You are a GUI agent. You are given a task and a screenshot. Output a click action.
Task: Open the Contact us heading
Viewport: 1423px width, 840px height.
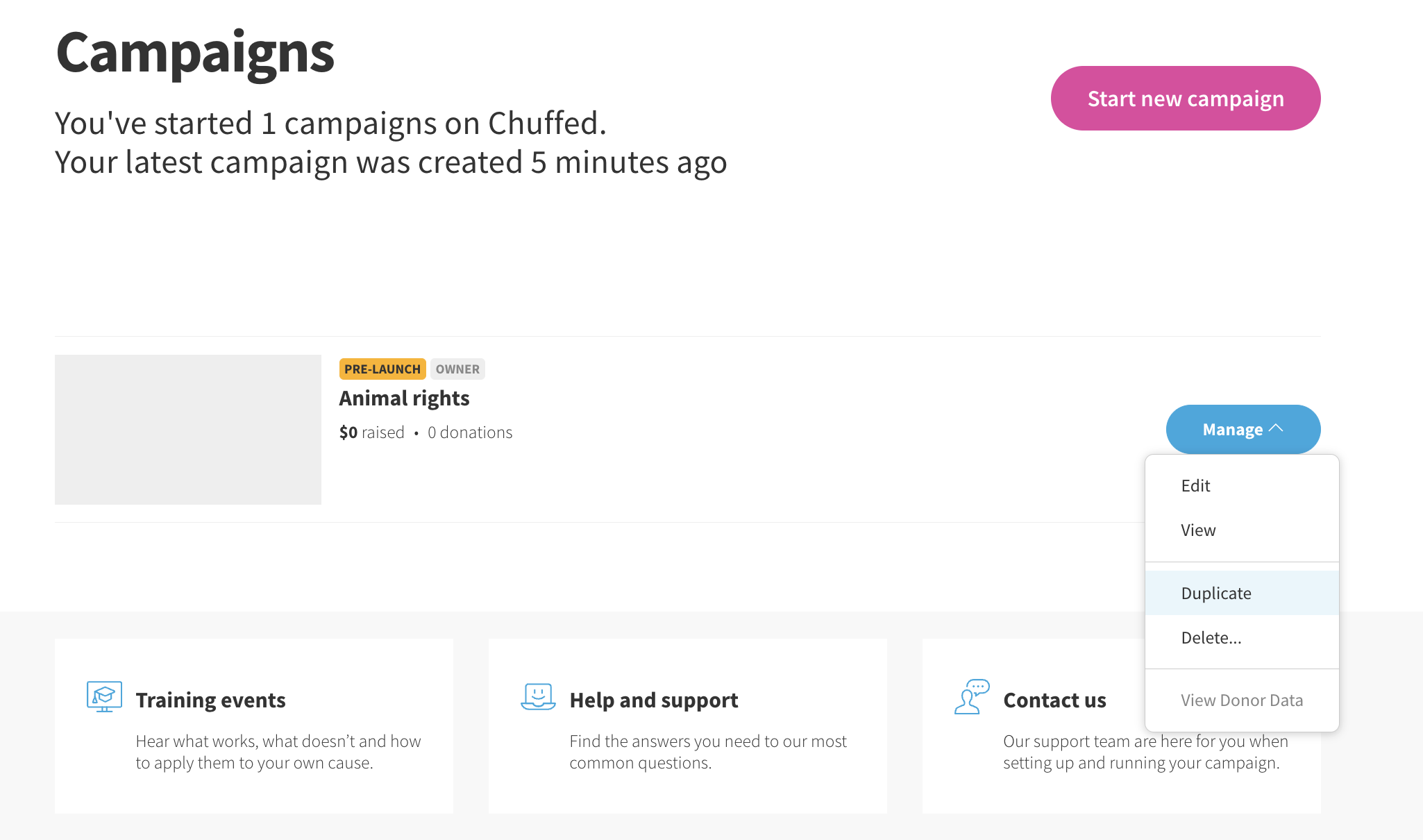tap(1054, 700)
